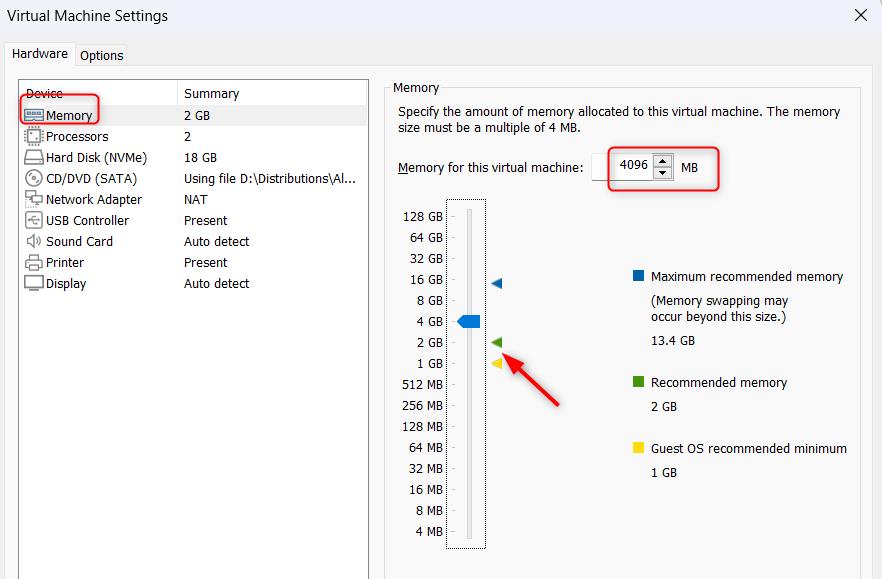882x579 pixels.
Task: Click the CD/DVD 'Using file D:\Distributions' summary
Action: click(x=270, y=179)
